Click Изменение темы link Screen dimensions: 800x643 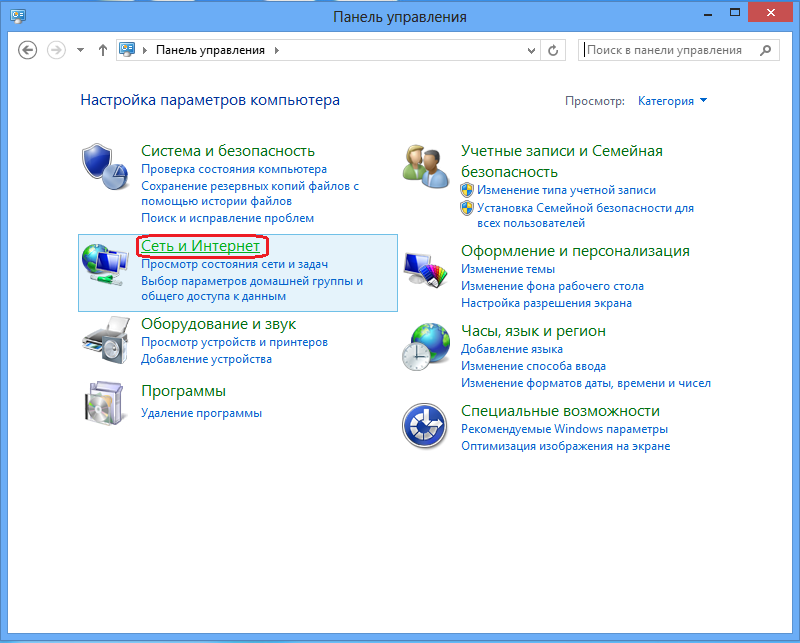coord(508,269)
